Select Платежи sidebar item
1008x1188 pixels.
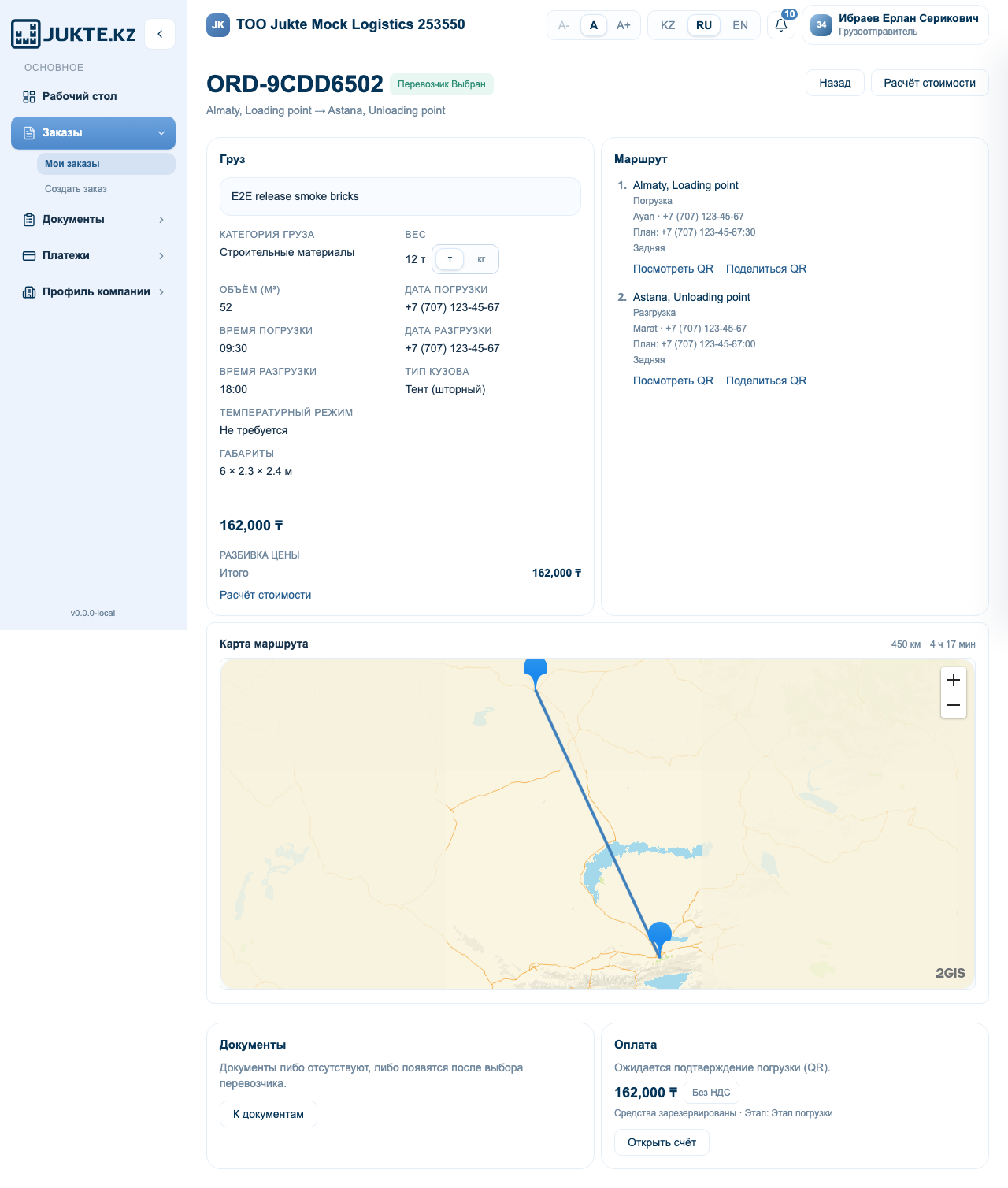tap(93, 256)
